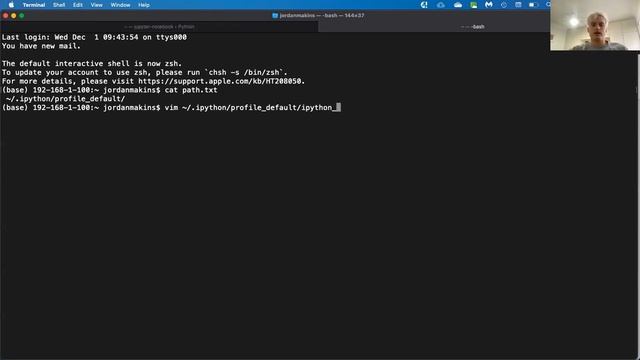Click the 'chsh -s /bin/zsh' text

point(244,72)
